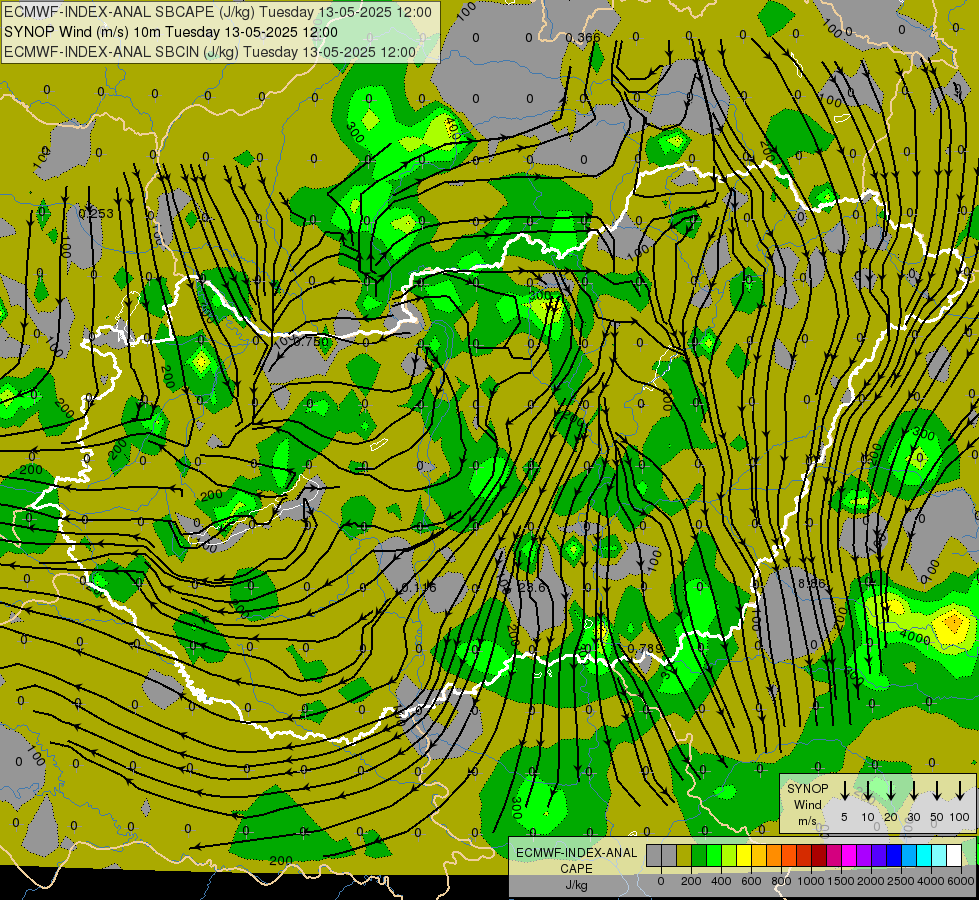Click the wind arrow above the 30 m/s label
Image resolution: width=979 pixels, height=900 pixels.
(914, 790)
